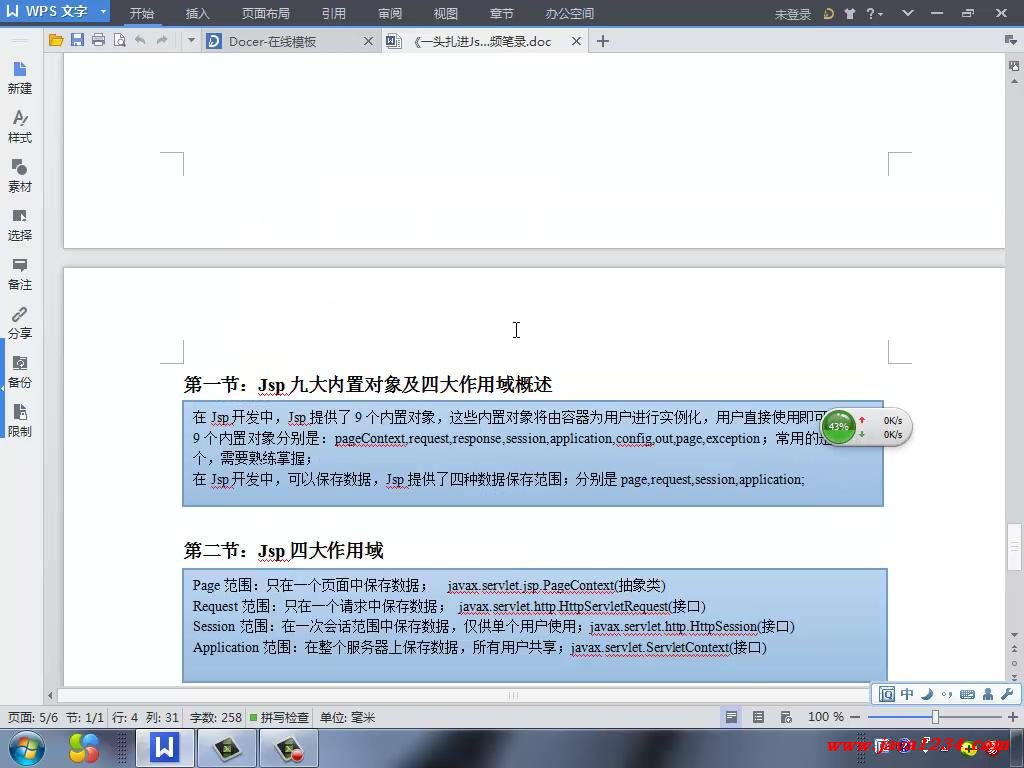Click the print icon in quick toolbar
This screenshot has width=1024, height=768.
(98, 41)
